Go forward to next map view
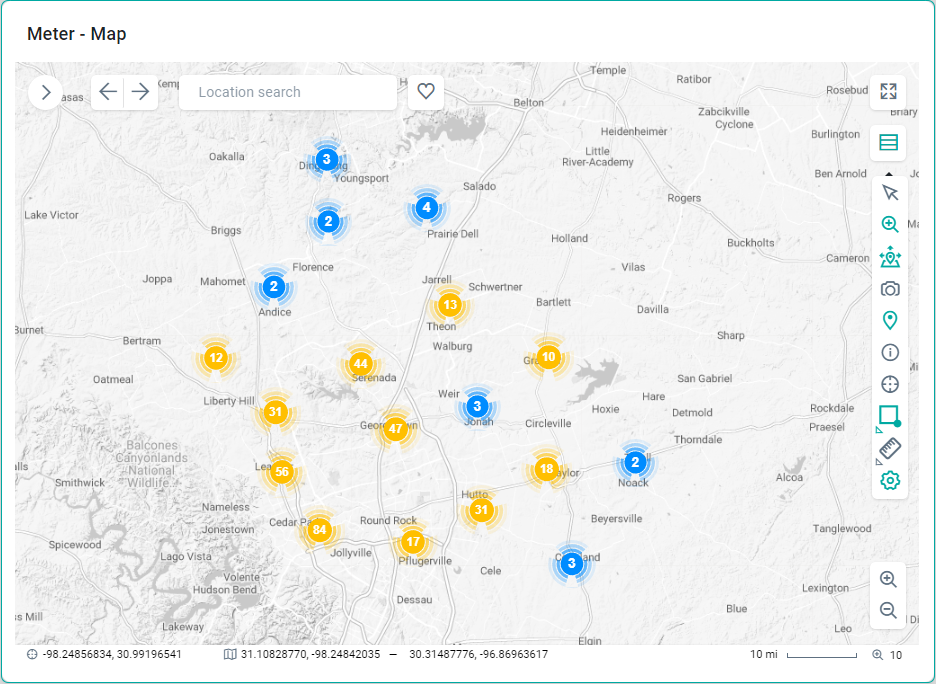The image size is (936, 684). (x=141, y=92)
